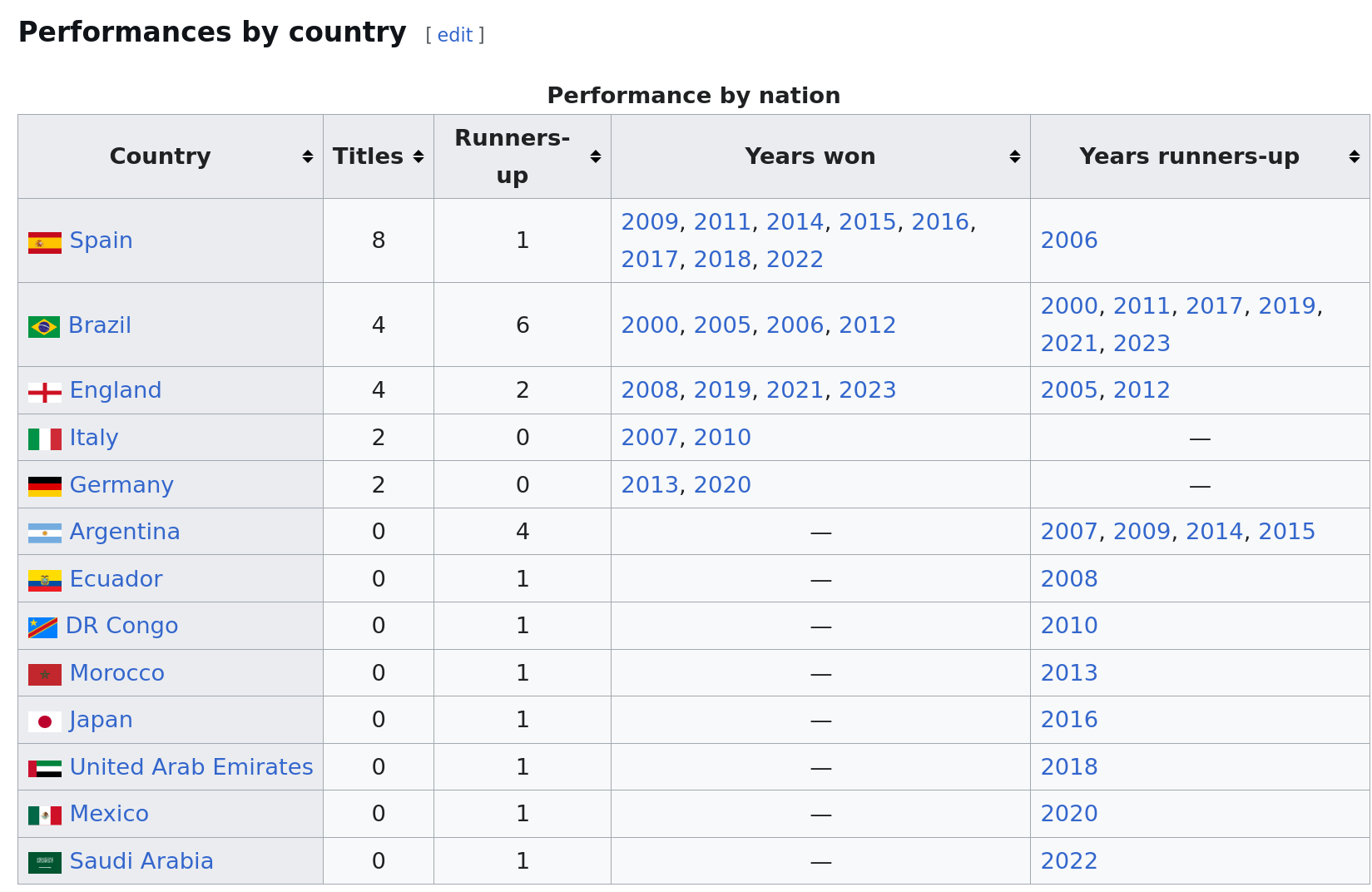Open the Italy country link
Image resolution: width=1372 pixels, height=892 pixels.
click(x=94, y=438)
